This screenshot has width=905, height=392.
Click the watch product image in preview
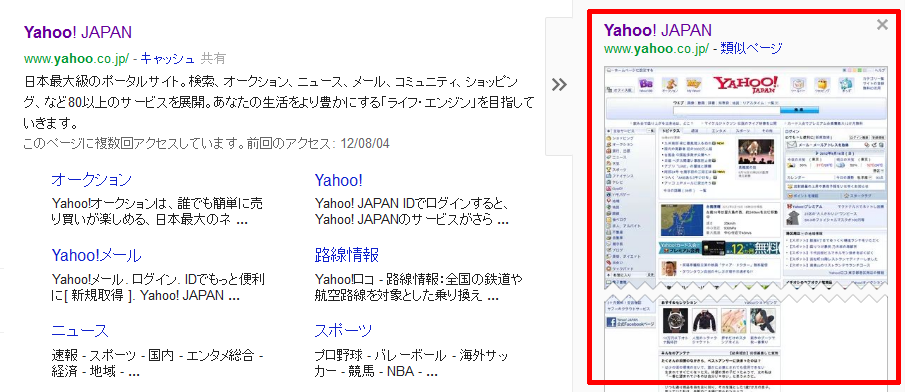tap(673, 319)
